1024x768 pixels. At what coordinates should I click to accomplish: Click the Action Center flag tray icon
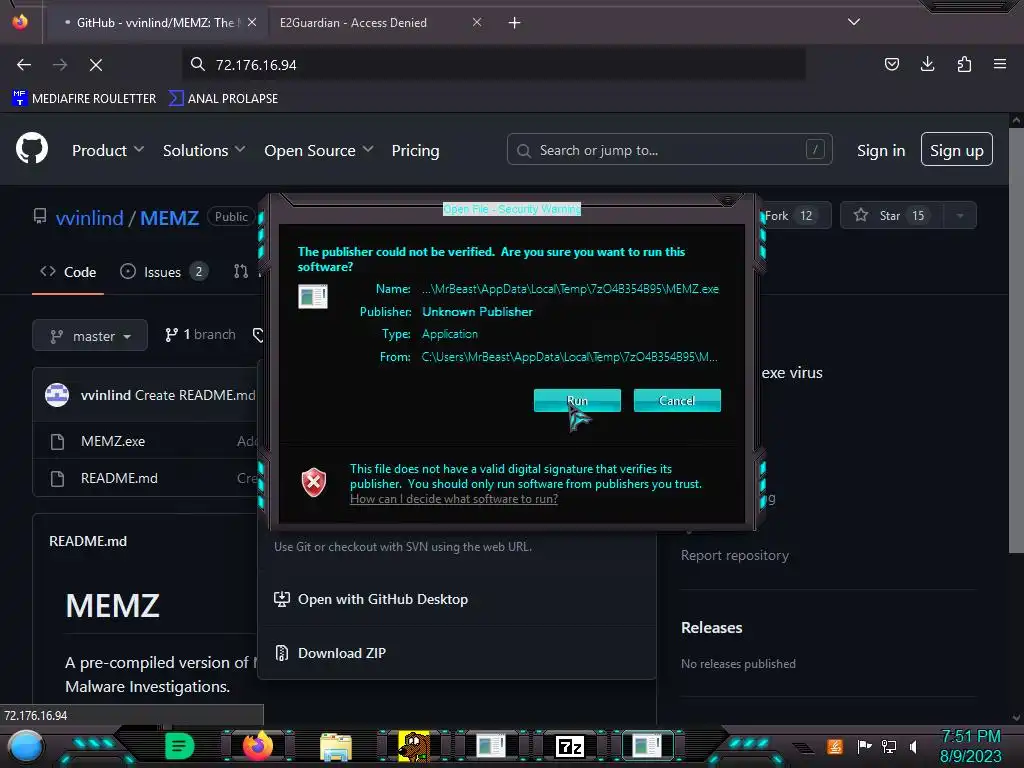coord(864,746)
